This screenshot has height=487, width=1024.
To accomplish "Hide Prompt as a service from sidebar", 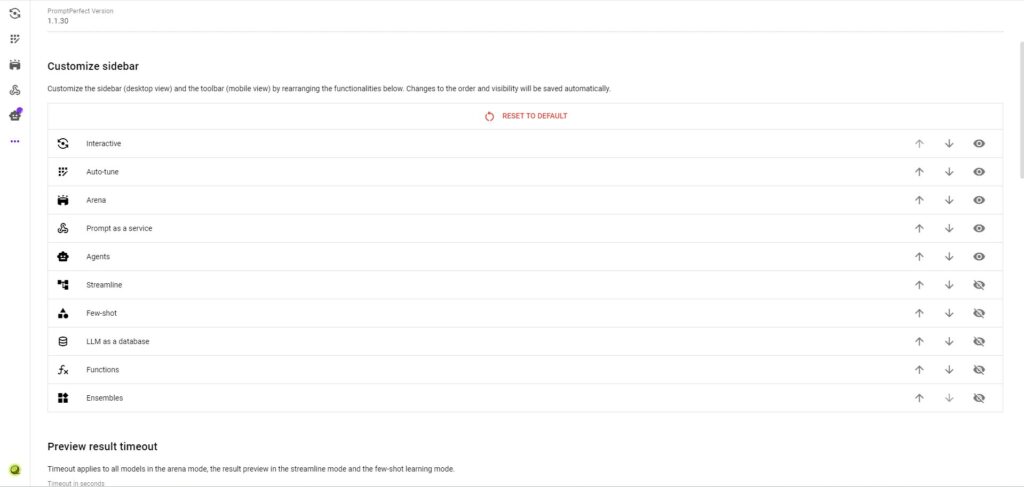I will click(x=979, y=228).
